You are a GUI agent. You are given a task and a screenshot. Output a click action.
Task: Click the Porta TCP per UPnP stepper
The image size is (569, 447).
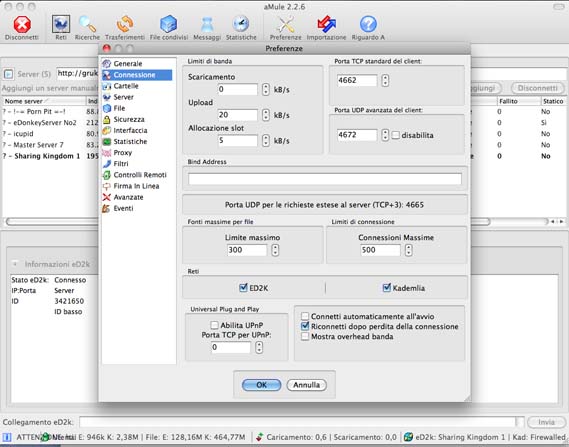[x=259, y=348]
